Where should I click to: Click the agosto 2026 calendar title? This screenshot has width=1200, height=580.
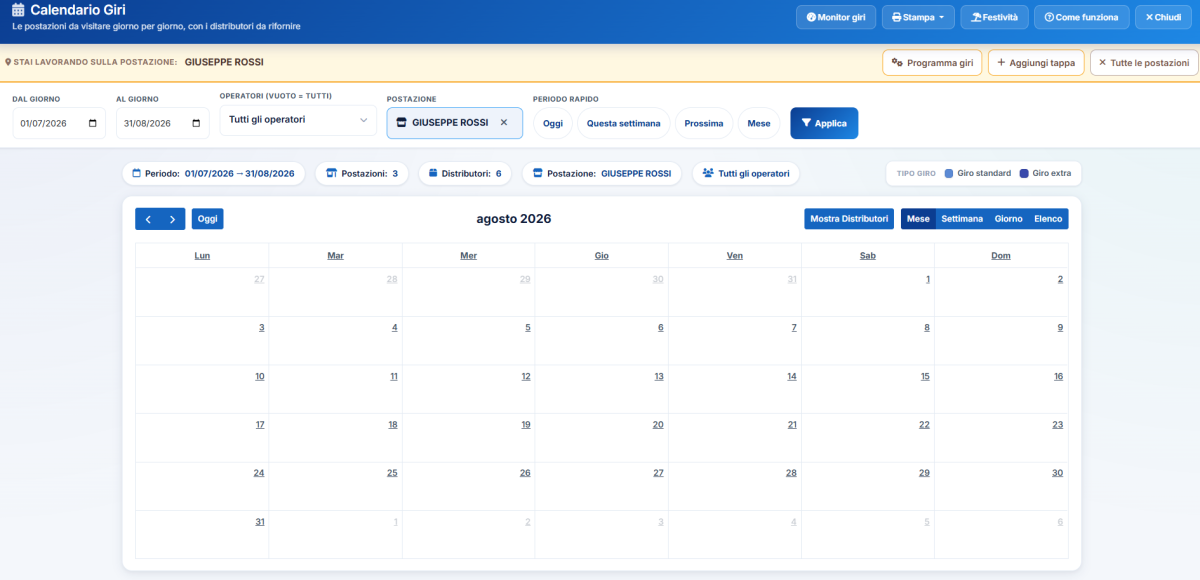pos(513,219)
